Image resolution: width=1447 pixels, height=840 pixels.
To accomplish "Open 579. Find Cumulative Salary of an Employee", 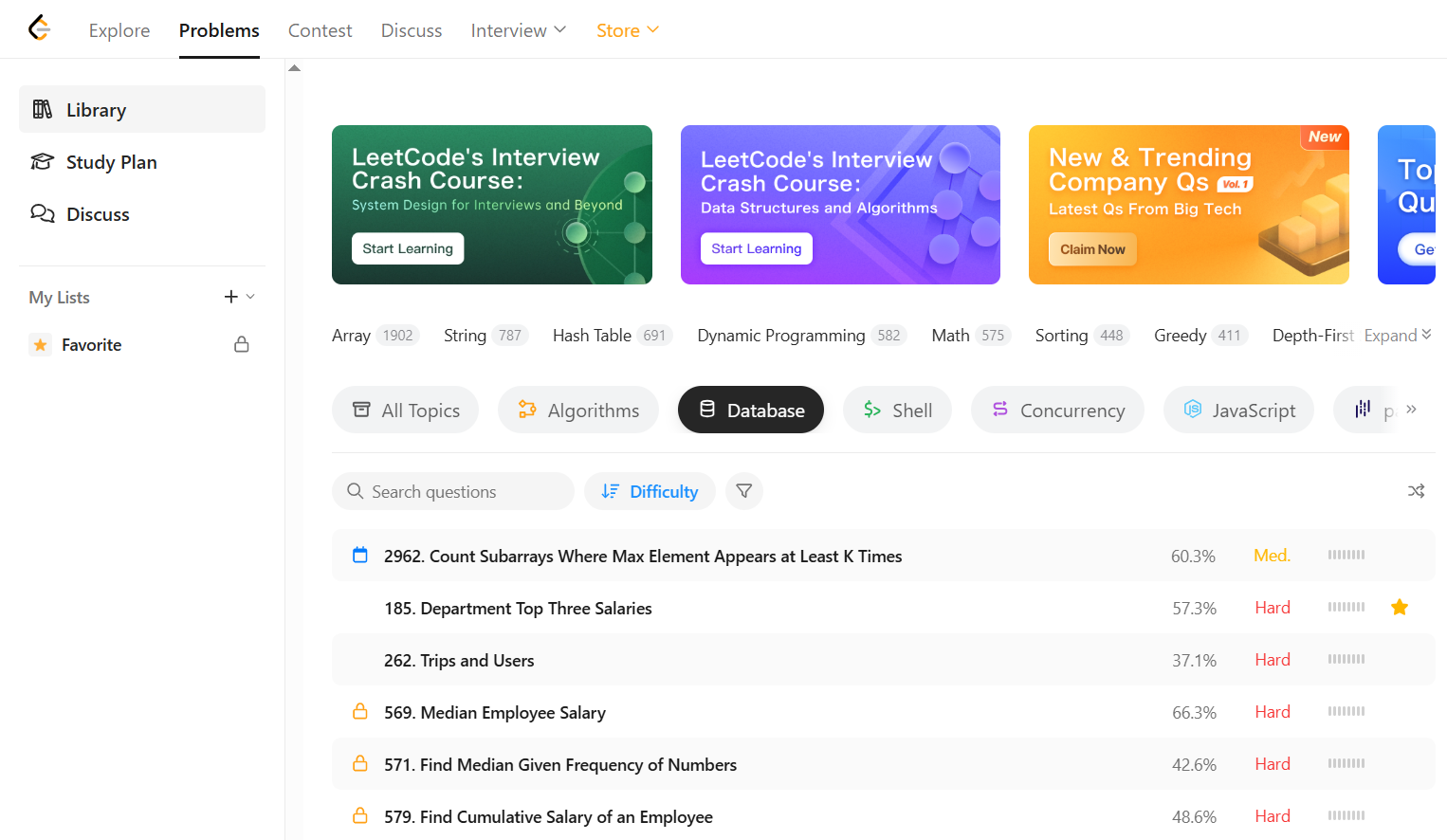I will 548,817.
